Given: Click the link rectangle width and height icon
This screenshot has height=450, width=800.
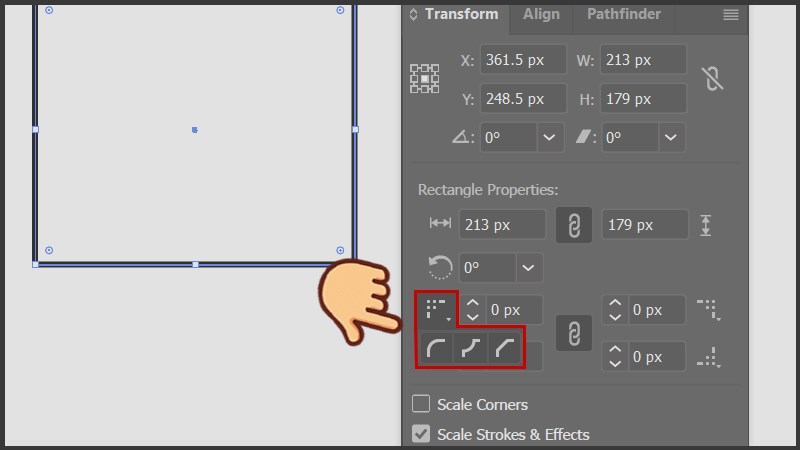Looking at the screenshot, I should (574, 225).
